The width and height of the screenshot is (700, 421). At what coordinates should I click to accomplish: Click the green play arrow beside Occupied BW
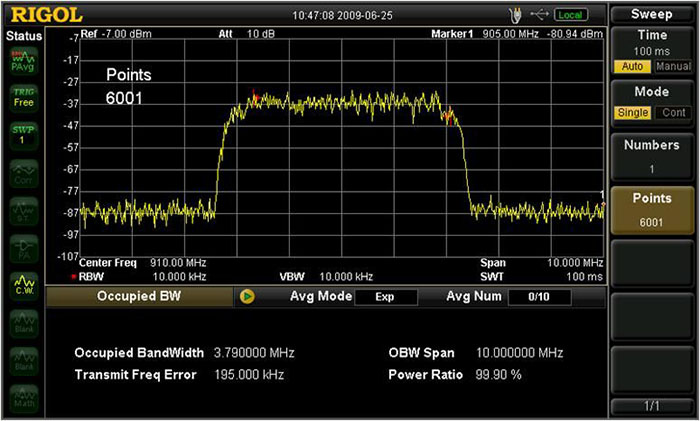247,297
